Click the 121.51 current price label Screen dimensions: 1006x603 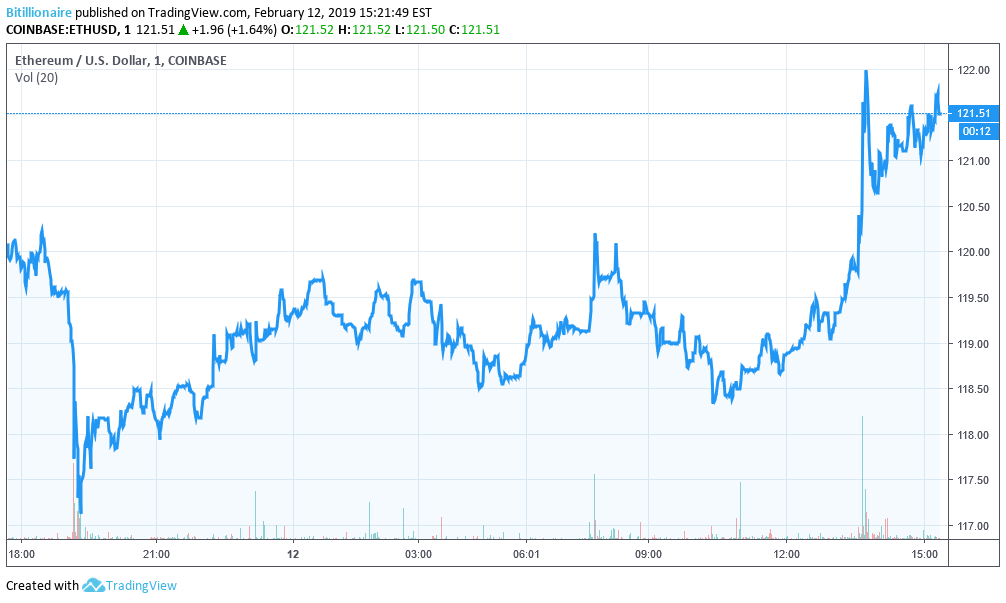pos(973,113)
